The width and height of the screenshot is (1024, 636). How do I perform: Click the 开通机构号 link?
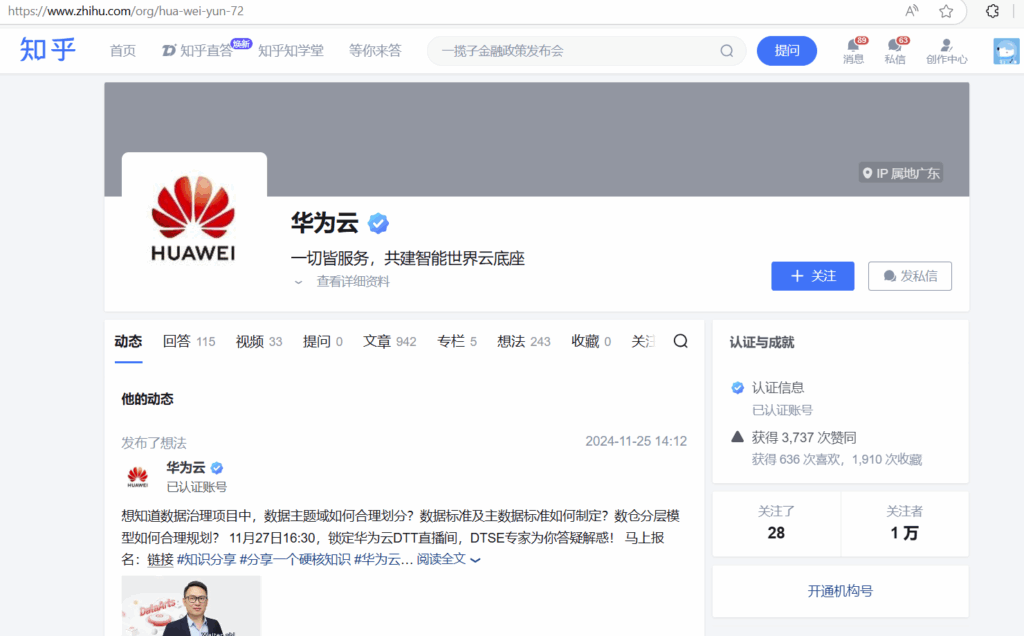840,591
